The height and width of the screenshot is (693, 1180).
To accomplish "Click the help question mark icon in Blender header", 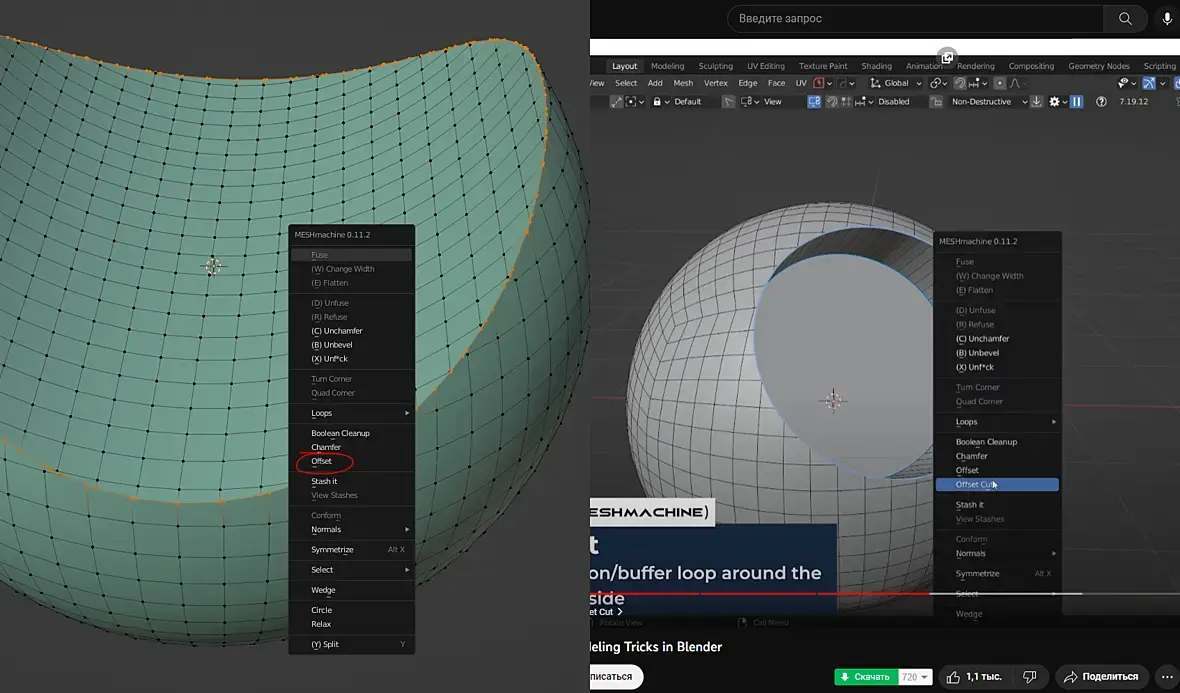I will click(x=1101, y=102).
